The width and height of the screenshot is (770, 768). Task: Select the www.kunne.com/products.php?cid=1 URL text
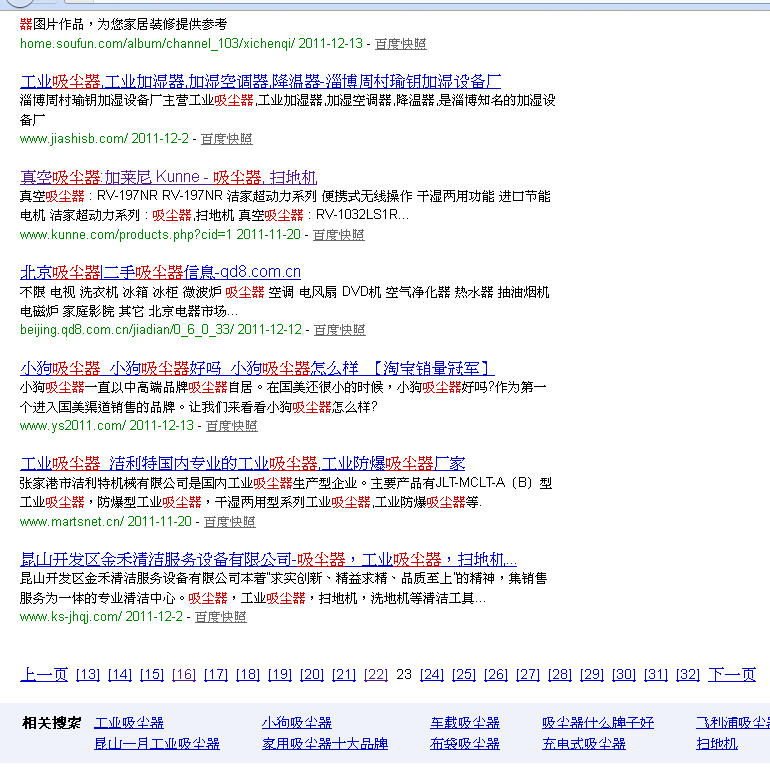(125, 235)
